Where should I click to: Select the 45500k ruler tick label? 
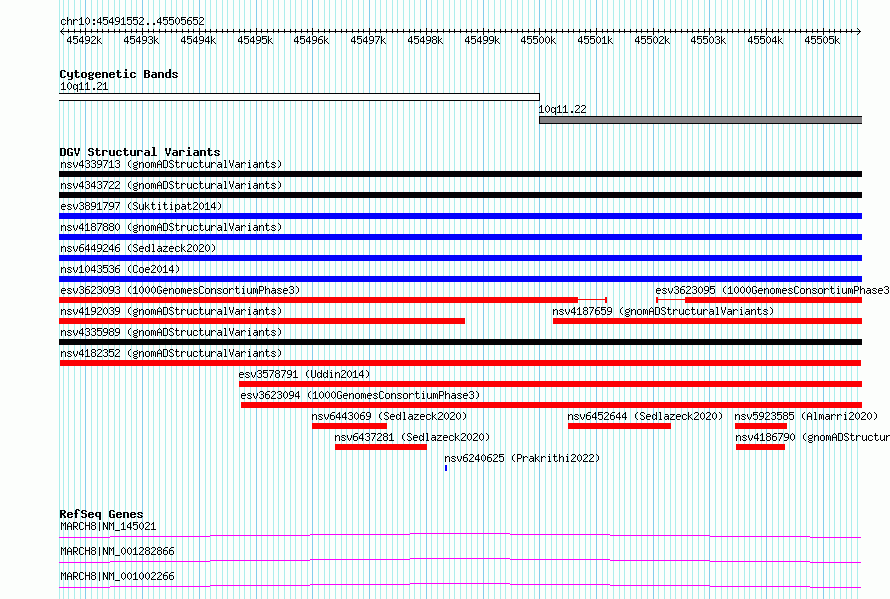(x=538, y=40)
